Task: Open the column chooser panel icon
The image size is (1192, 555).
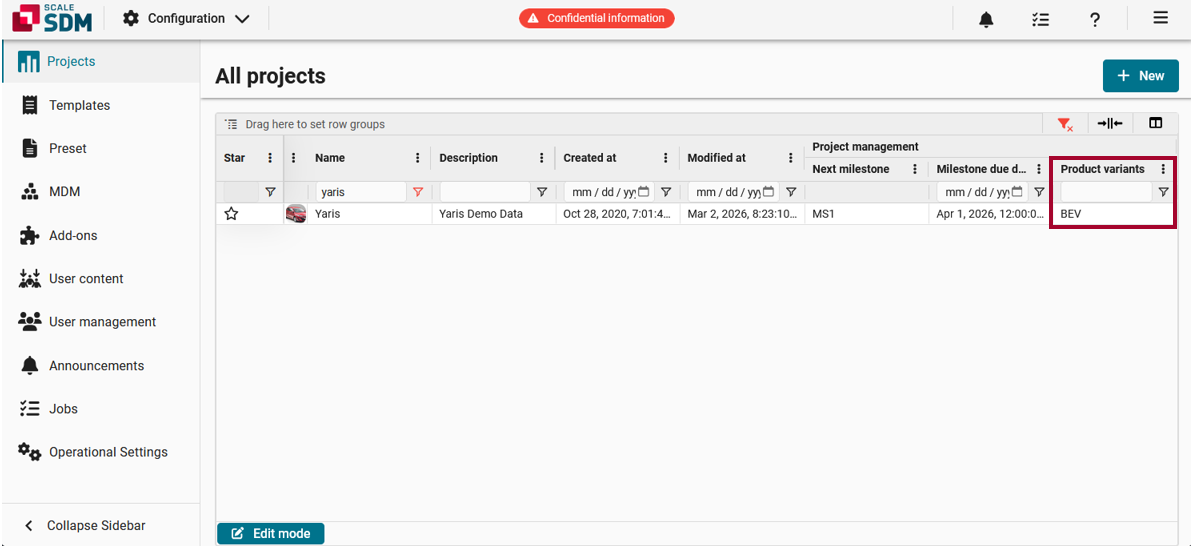Action: click(1155, 124)
